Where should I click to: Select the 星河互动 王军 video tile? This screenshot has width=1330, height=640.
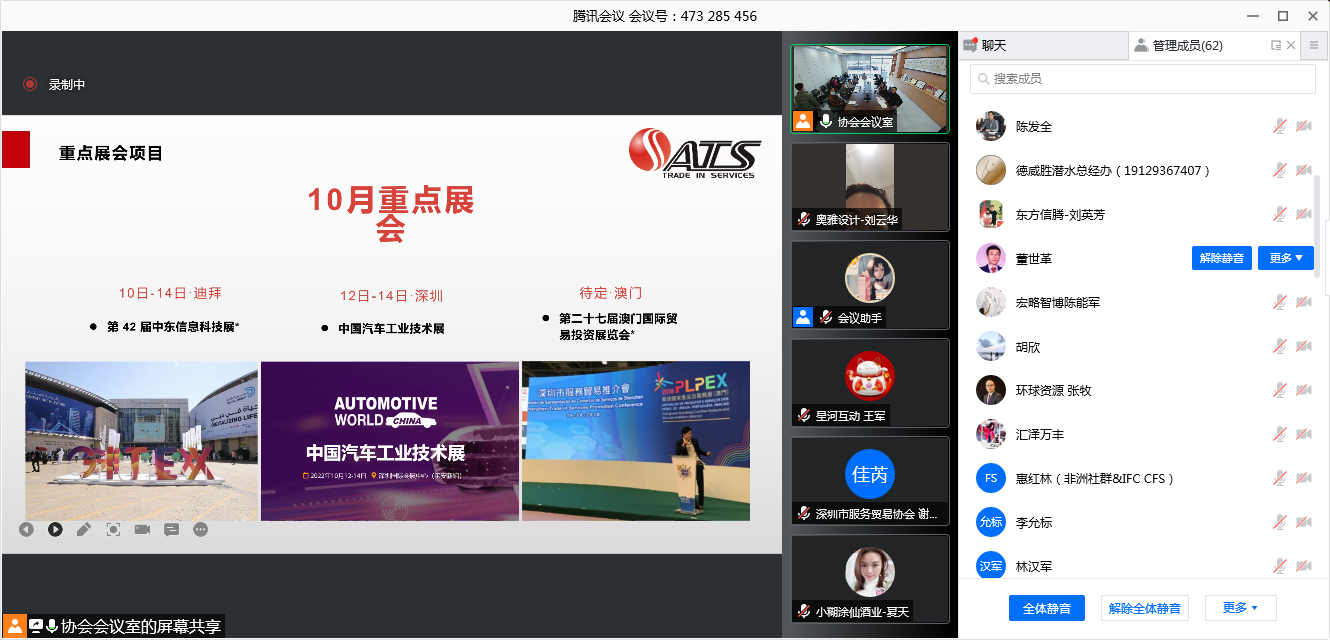tap(870, 383)
